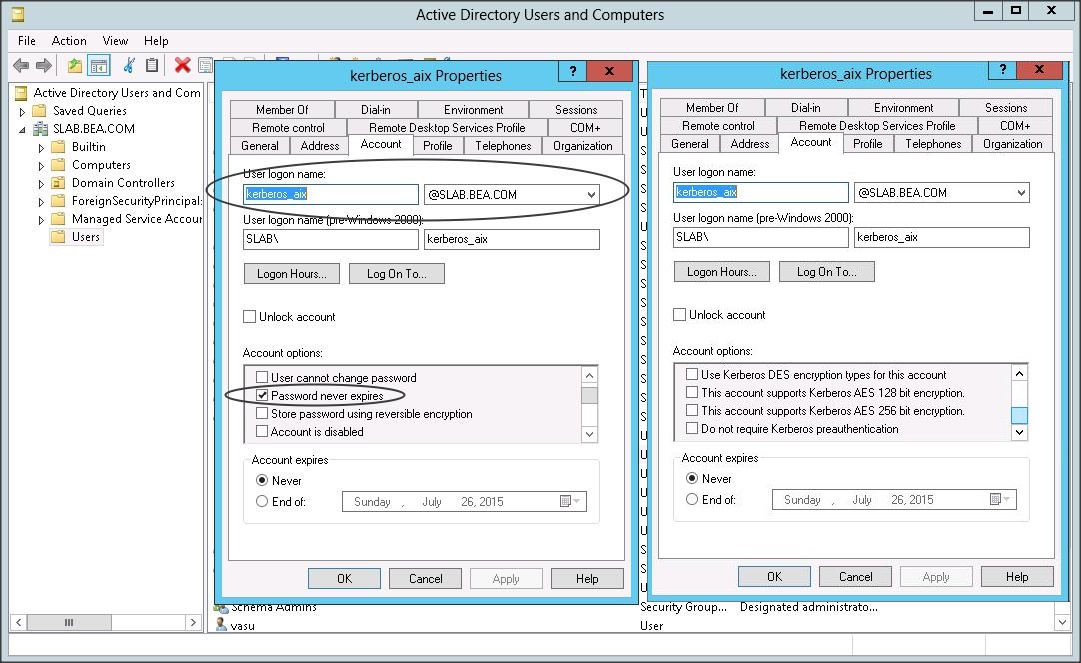The height and width of the screenshot is (663, 1081).
Task: Click Logon Hours... button in left dialog
Action: click(x=292, y=274)
